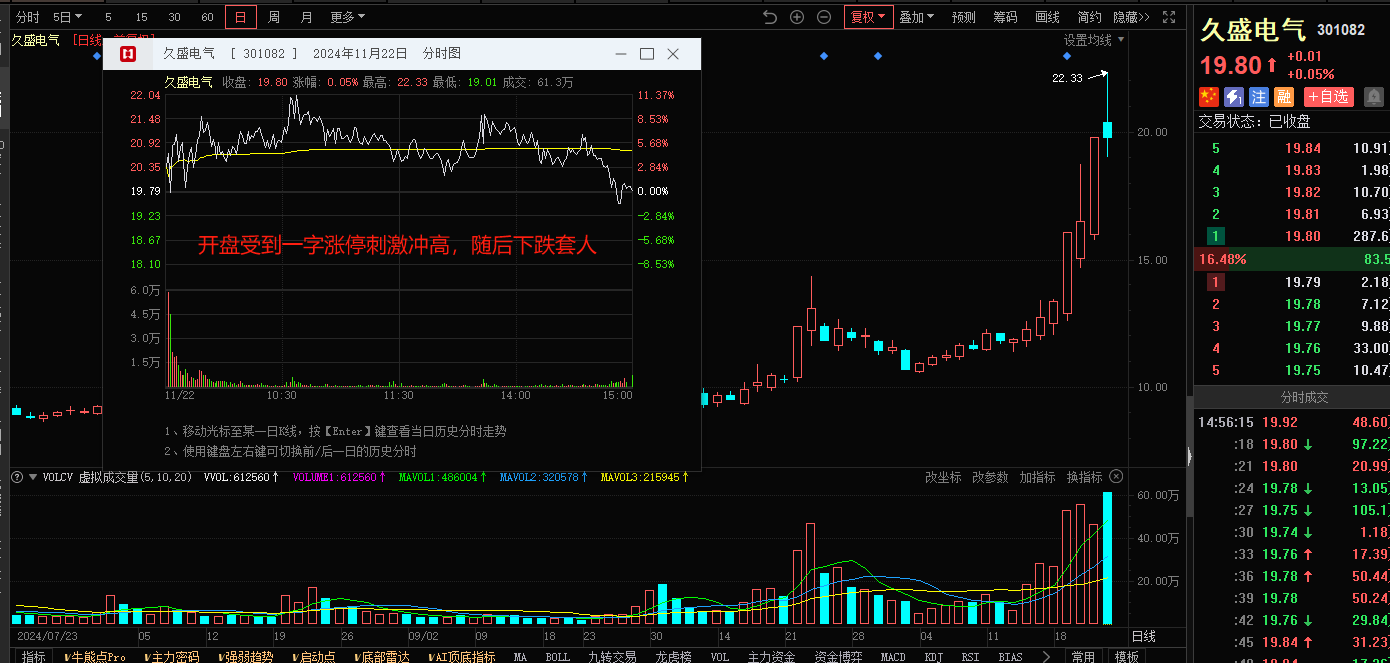Open the 预测 forecast tool
1390x663 pixels.
point(964,17)
